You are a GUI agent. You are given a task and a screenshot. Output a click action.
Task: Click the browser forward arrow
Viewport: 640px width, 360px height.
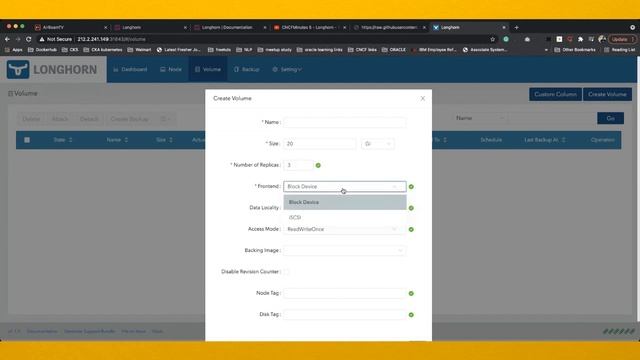pos(18,39)
